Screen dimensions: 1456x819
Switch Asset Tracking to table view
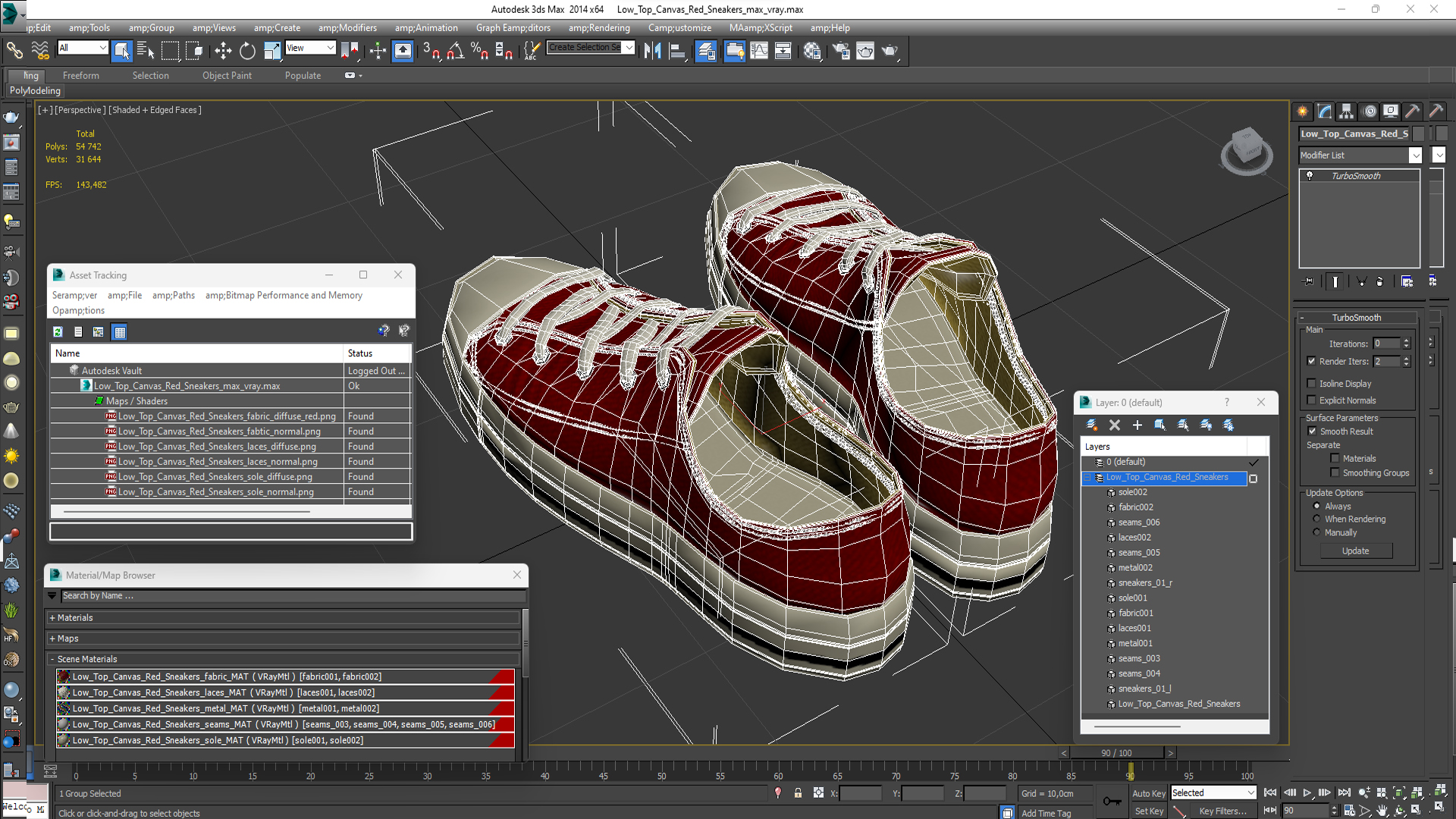[119, 331]
